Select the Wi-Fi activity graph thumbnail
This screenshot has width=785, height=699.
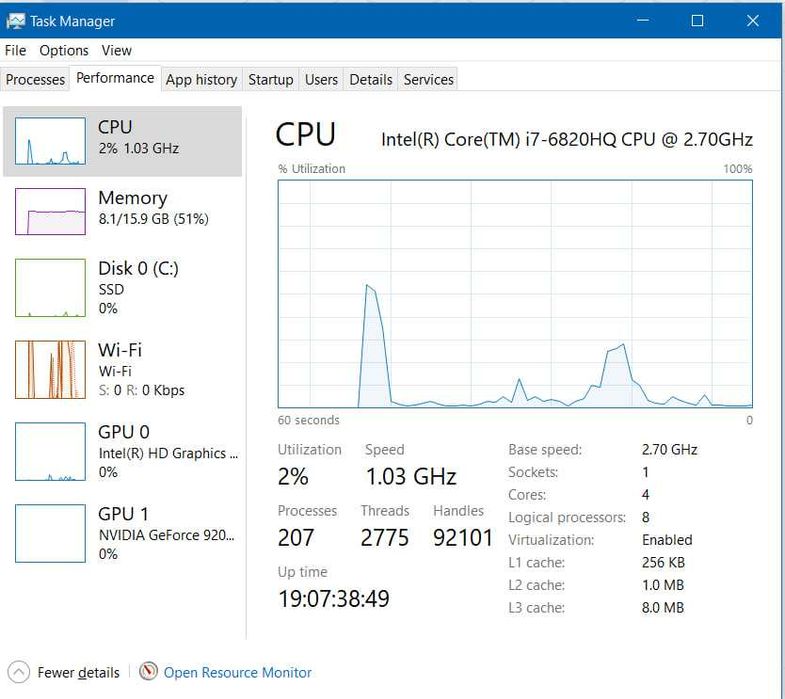(50, 369)
